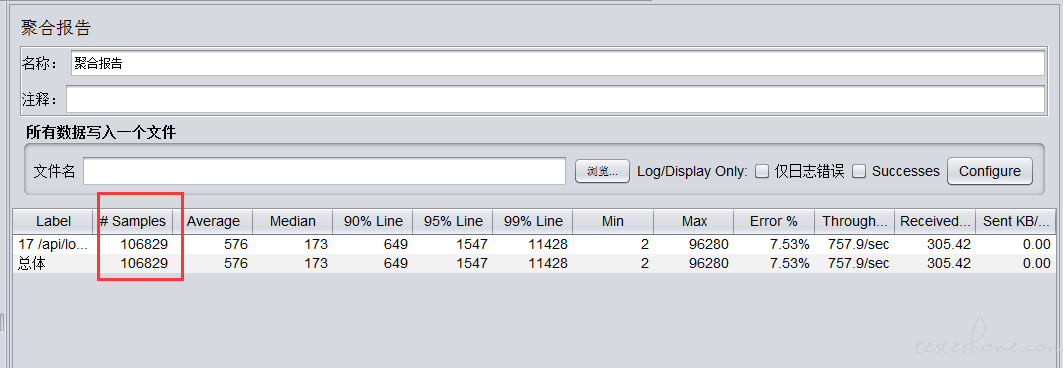Select the 17 /api/lo... result row
Screen dimensions: 1063x368
pos(534,244)
